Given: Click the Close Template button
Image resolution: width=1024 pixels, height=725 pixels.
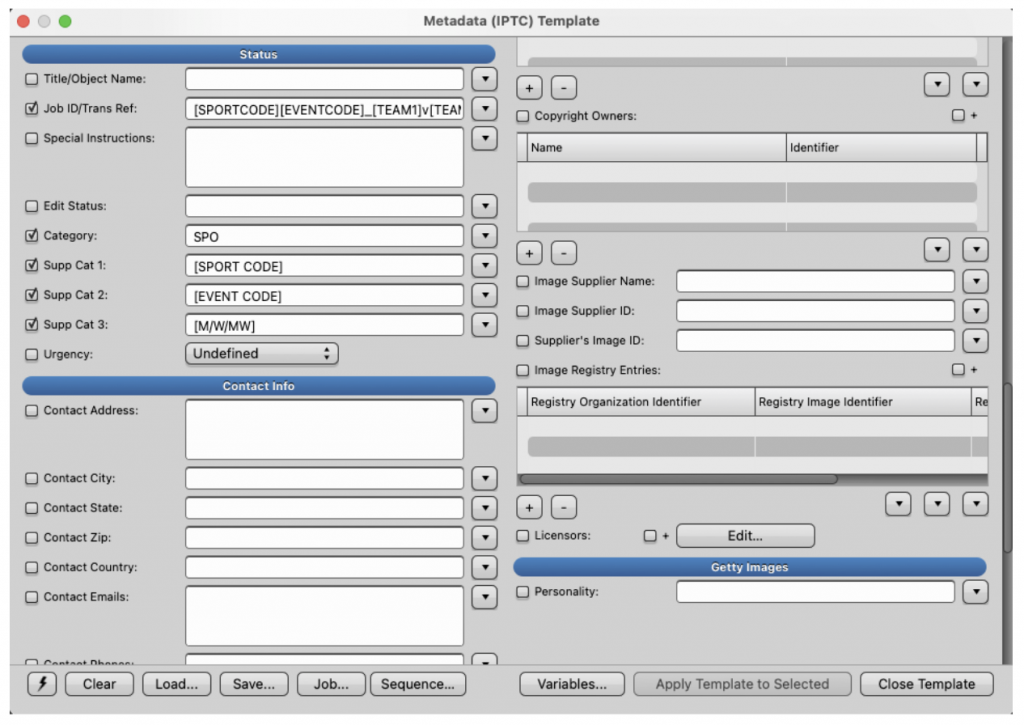Looking at the screenshot, I should 927,684.
